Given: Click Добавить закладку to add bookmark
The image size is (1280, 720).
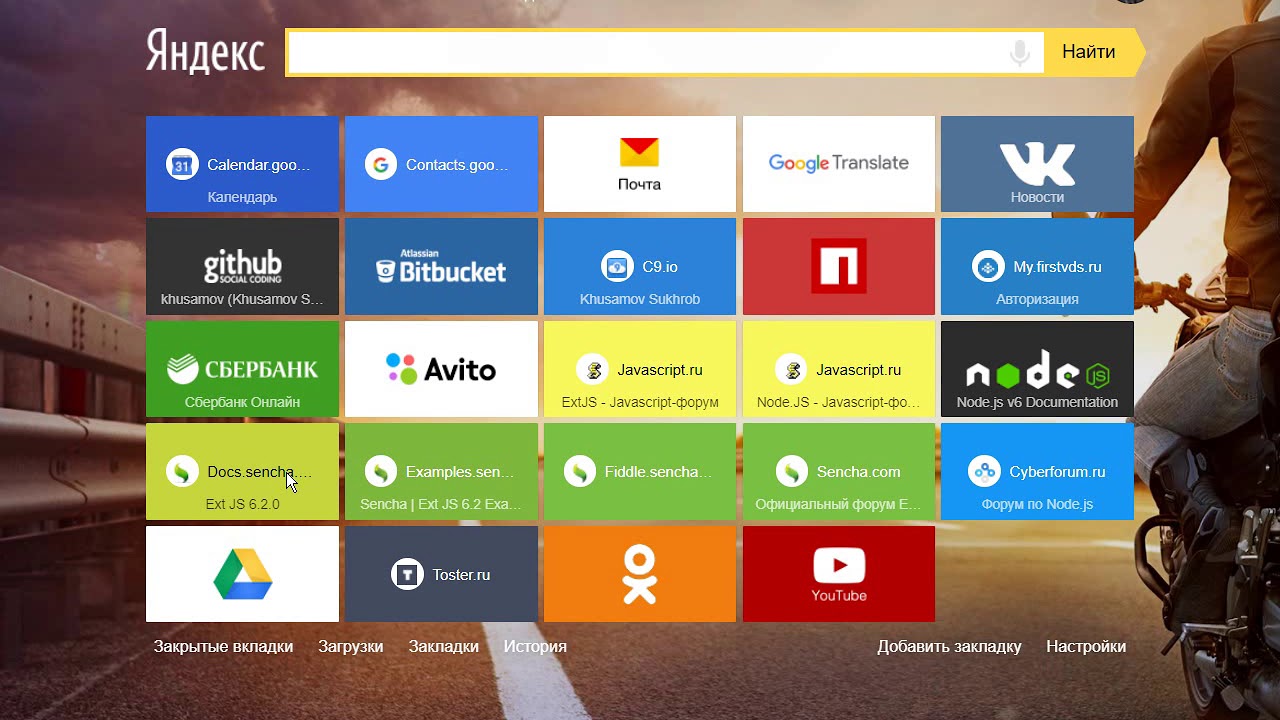Looking at the screenshot, I should pos(949,647).
